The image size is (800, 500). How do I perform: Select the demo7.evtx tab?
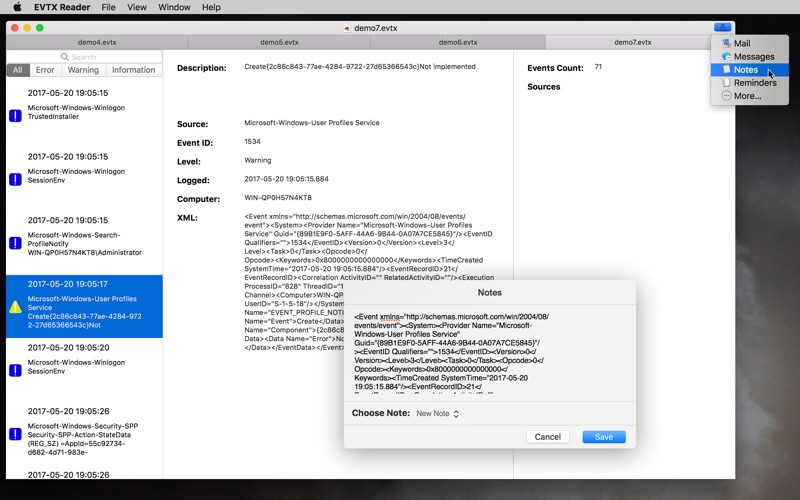click(633, 42)
